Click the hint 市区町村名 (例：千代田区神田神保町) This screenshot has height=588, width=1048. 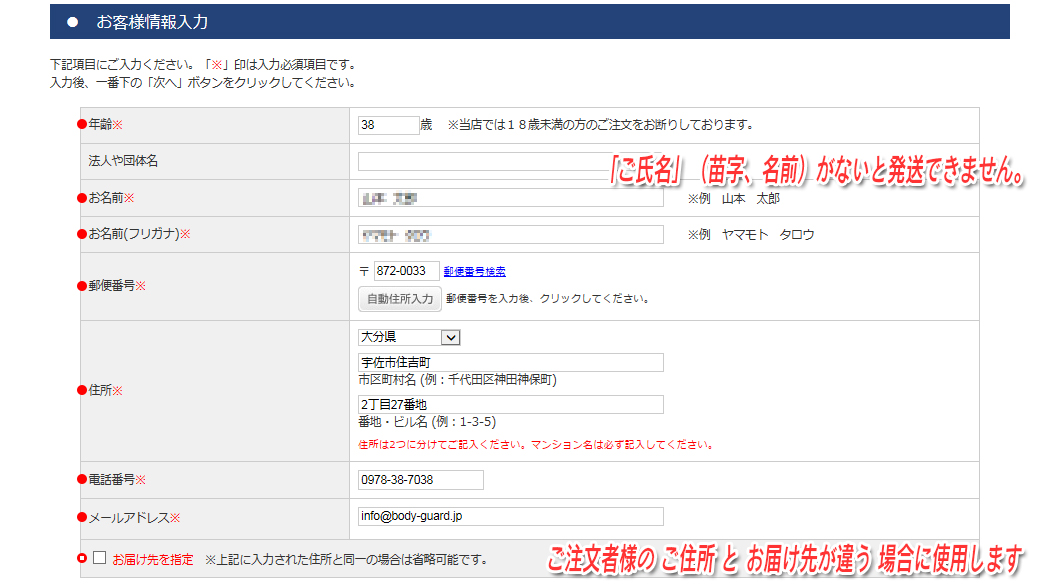coord(457,380)
